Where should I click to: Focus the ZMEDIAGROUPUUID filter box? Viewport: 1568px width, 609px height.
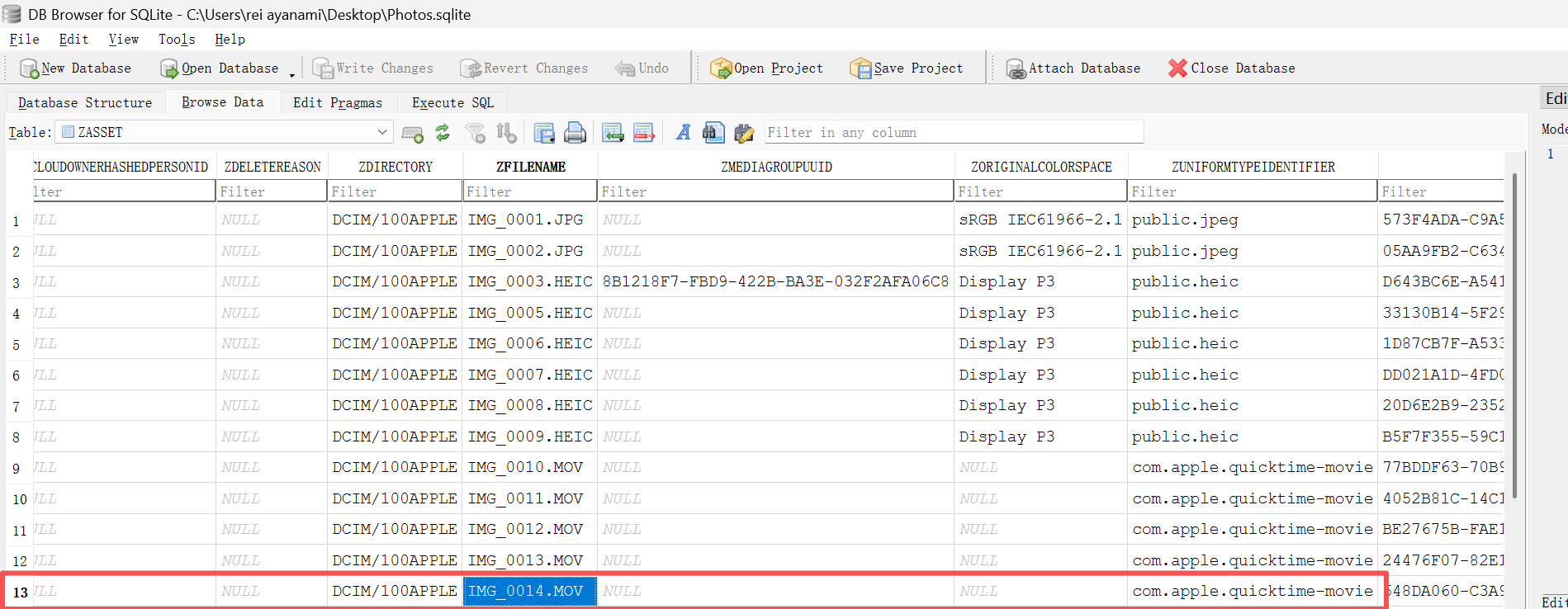click(775, 191)
